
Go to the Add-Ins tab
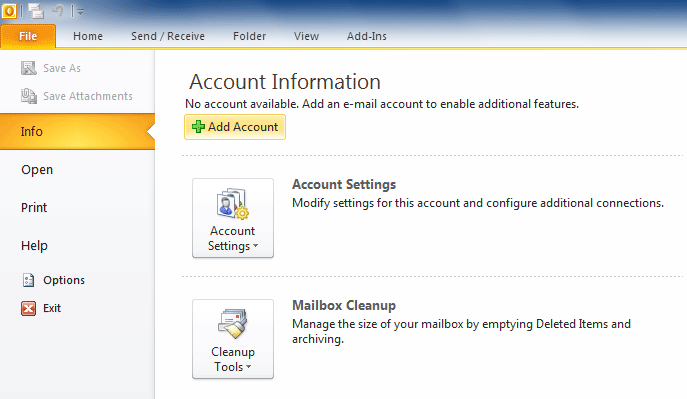click(367, 36)
